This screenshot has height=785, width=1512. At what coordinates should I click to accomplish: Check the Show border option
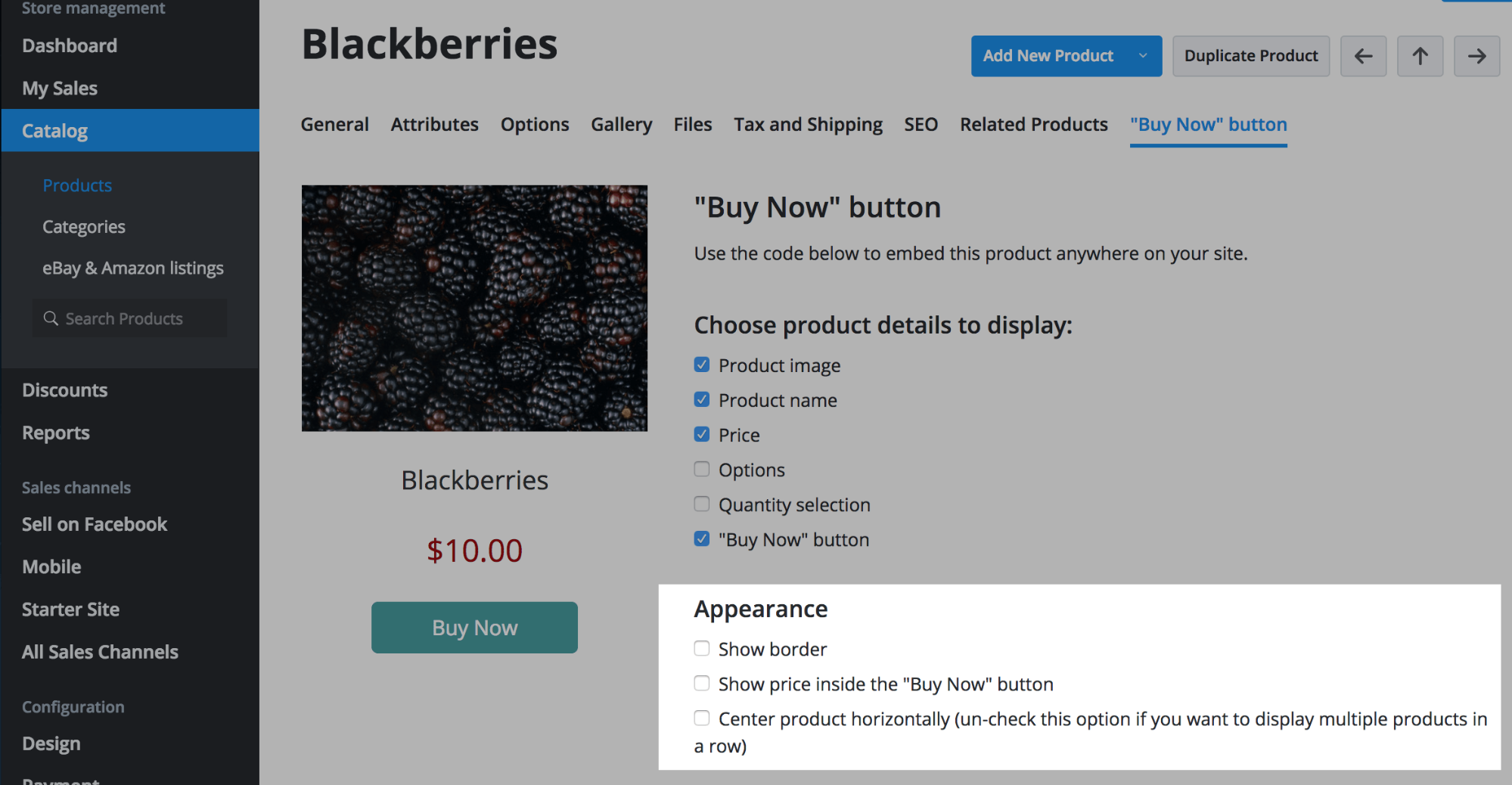click(702, 649)
